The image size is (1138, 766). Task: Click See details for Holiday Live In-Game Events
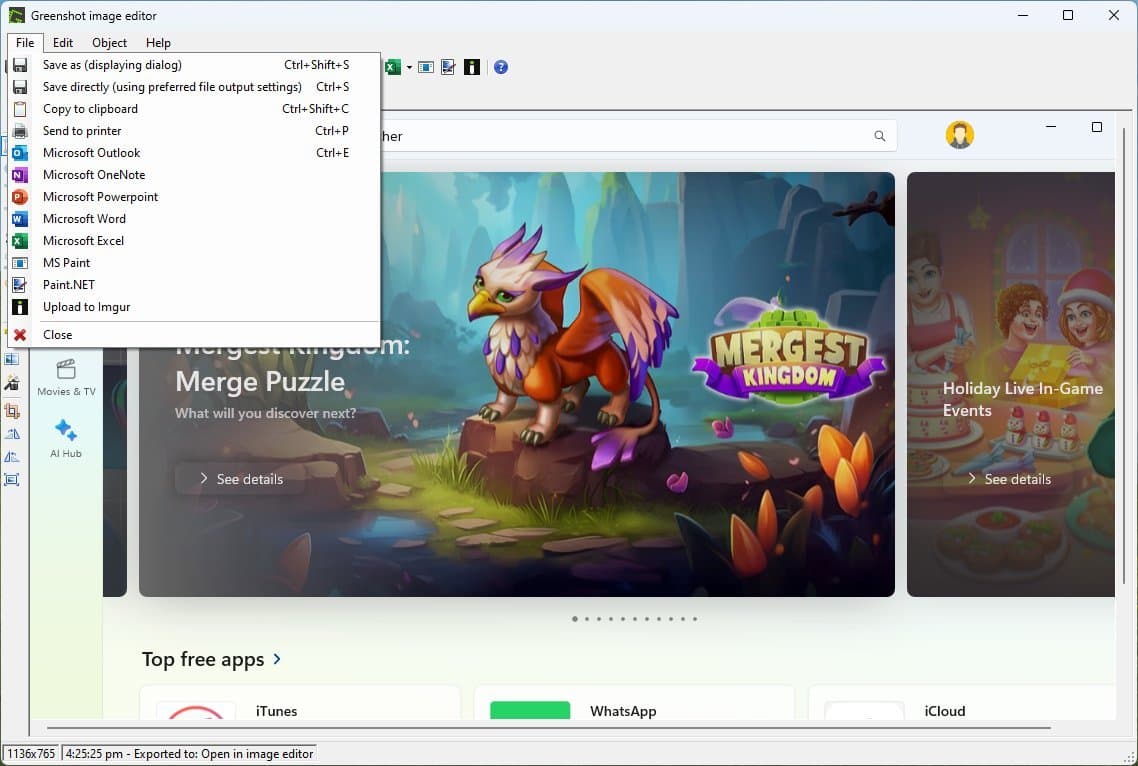coord(1009,478)
